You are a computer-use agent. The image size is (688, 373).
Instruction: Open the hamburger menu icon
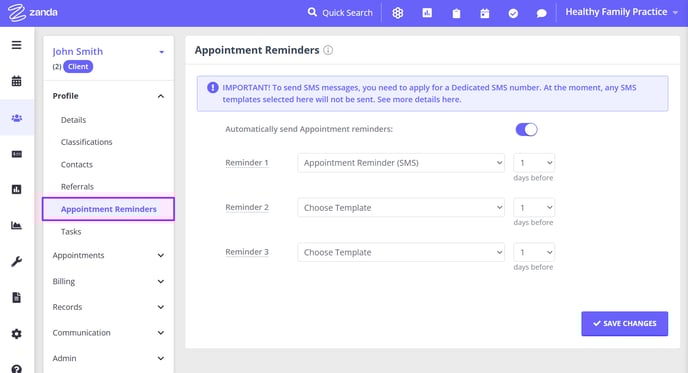click(16, 45)
